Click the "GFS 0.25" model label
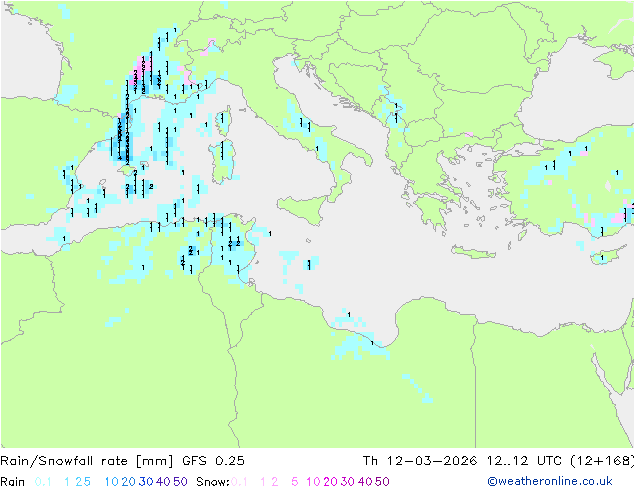The height and width of the screenshot is (490, 634). 213,461
